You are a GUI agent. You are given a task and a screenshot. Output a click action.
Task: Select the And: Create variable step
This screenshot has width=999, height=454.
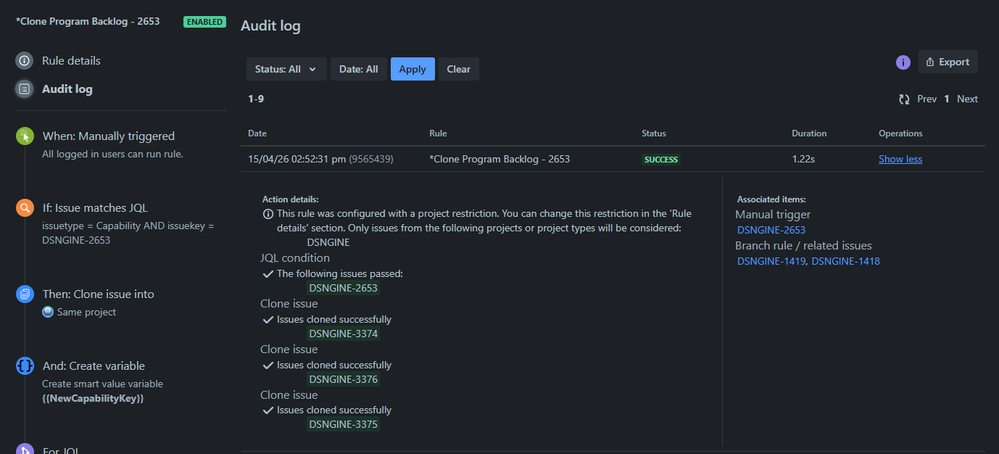[94, 366]
